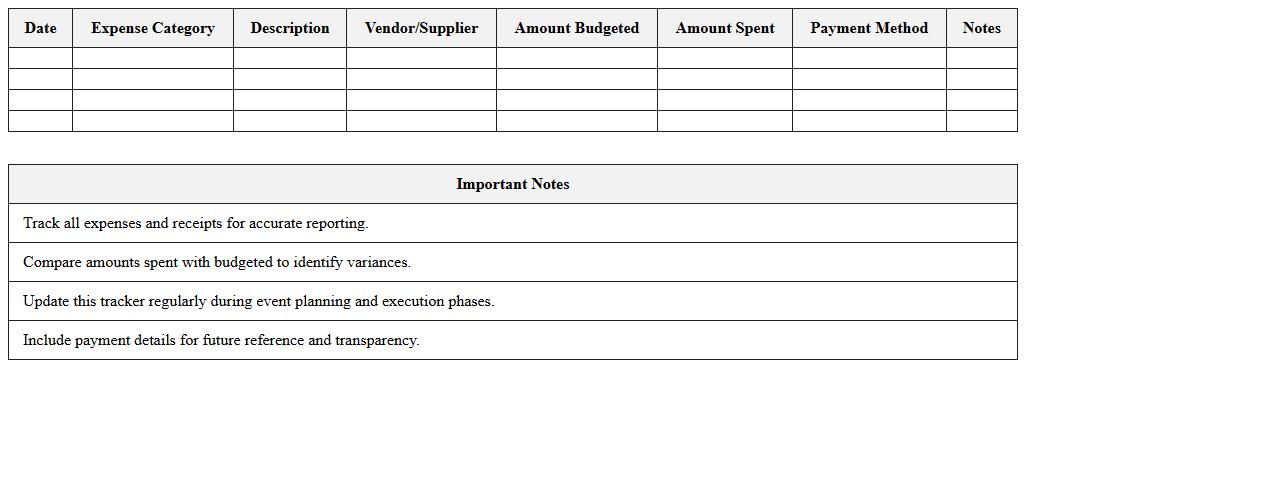
Task: Click the Expense Category column header
Action: [x=153, y=28]
